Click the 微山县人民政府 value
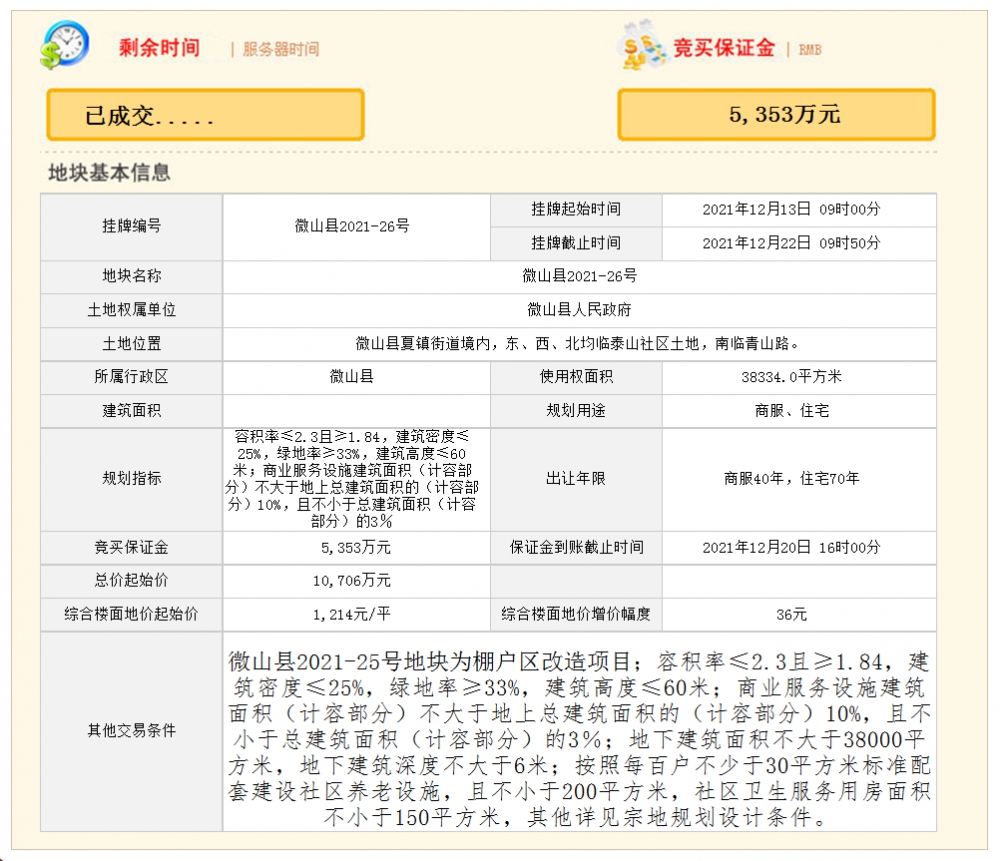1000x861 pixels. tap(579, 310)
